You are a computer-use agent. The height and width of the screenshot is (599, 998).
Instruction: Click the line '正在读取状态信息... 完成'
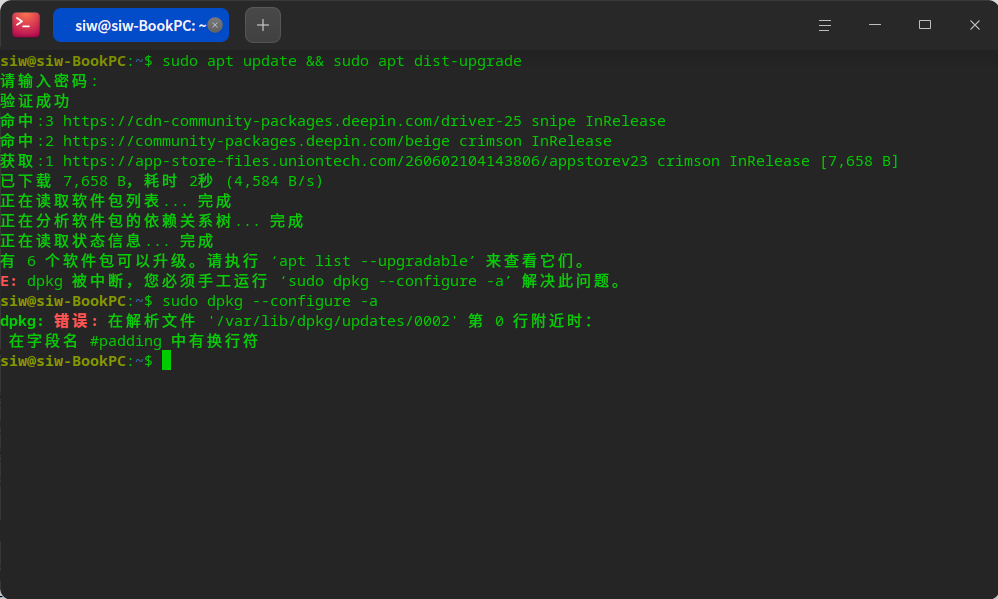point(107,241)
